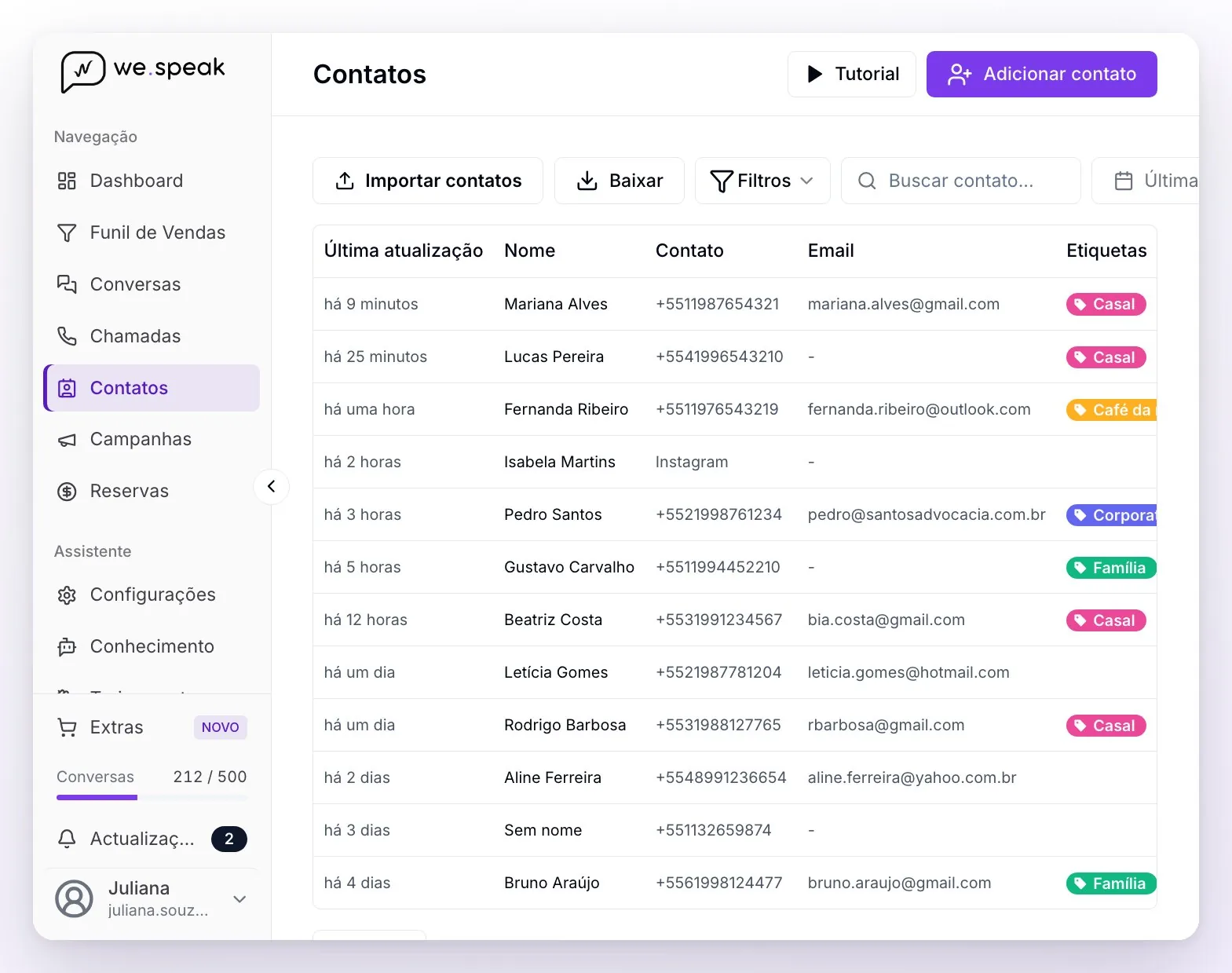Click the Extras shopping cart icon
This screenshot has height=973, width=1232.
click(68, 727)
